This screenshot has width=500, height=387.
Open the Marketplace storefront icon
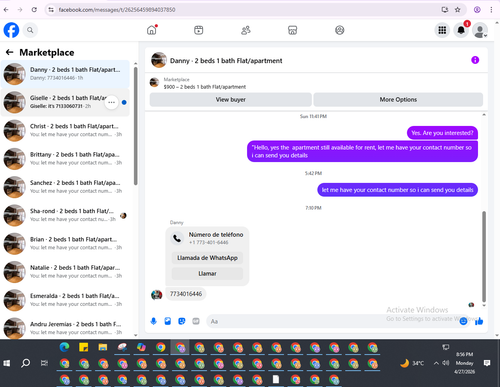click(x=292, y=30)
